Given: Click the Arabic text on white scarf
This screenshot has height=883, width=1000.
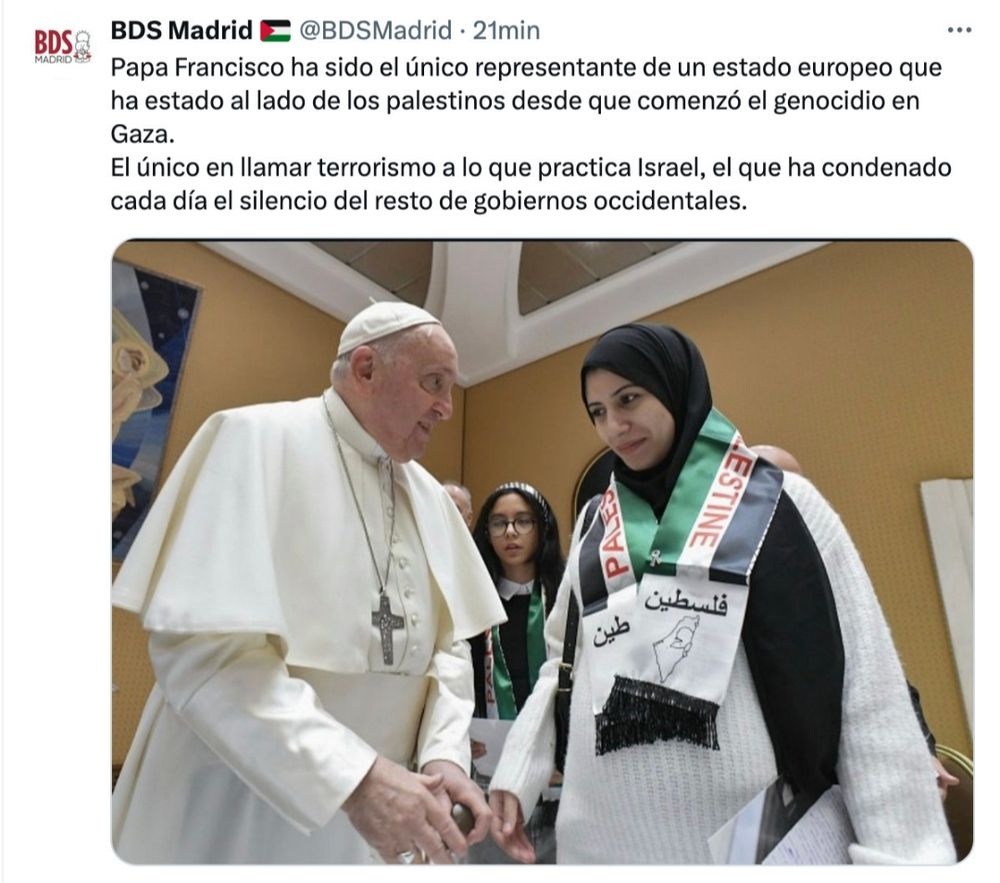Looking at the screenshot, I should coord(686,601).
